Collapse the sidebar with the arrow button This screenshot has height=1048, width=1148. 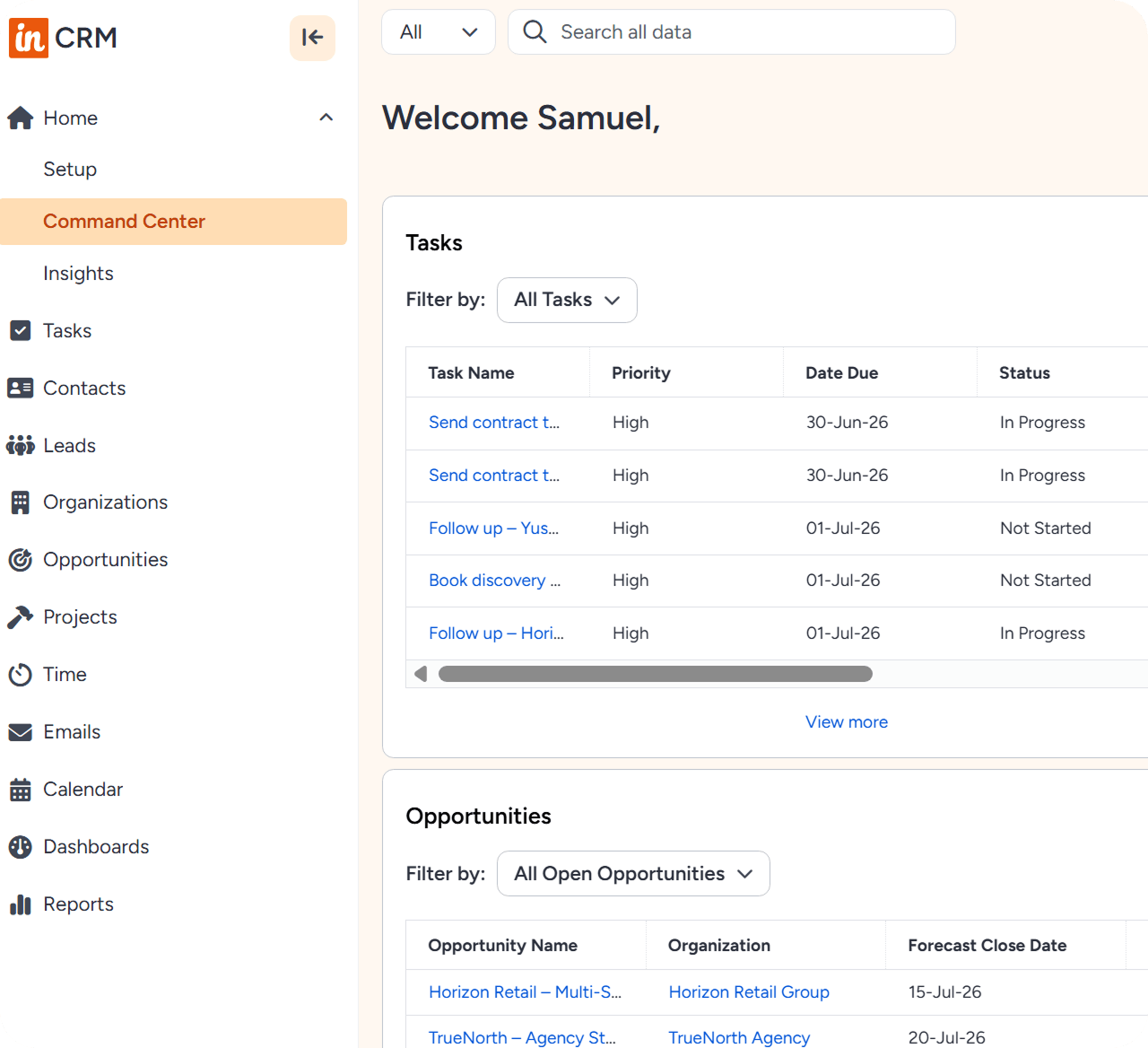point(312,38)
